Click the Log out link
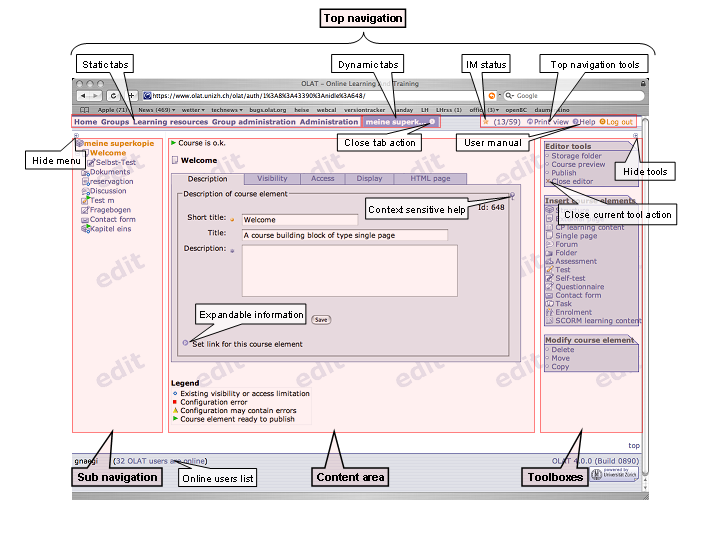Screen dimensions: 720x540 pos(616,122)
